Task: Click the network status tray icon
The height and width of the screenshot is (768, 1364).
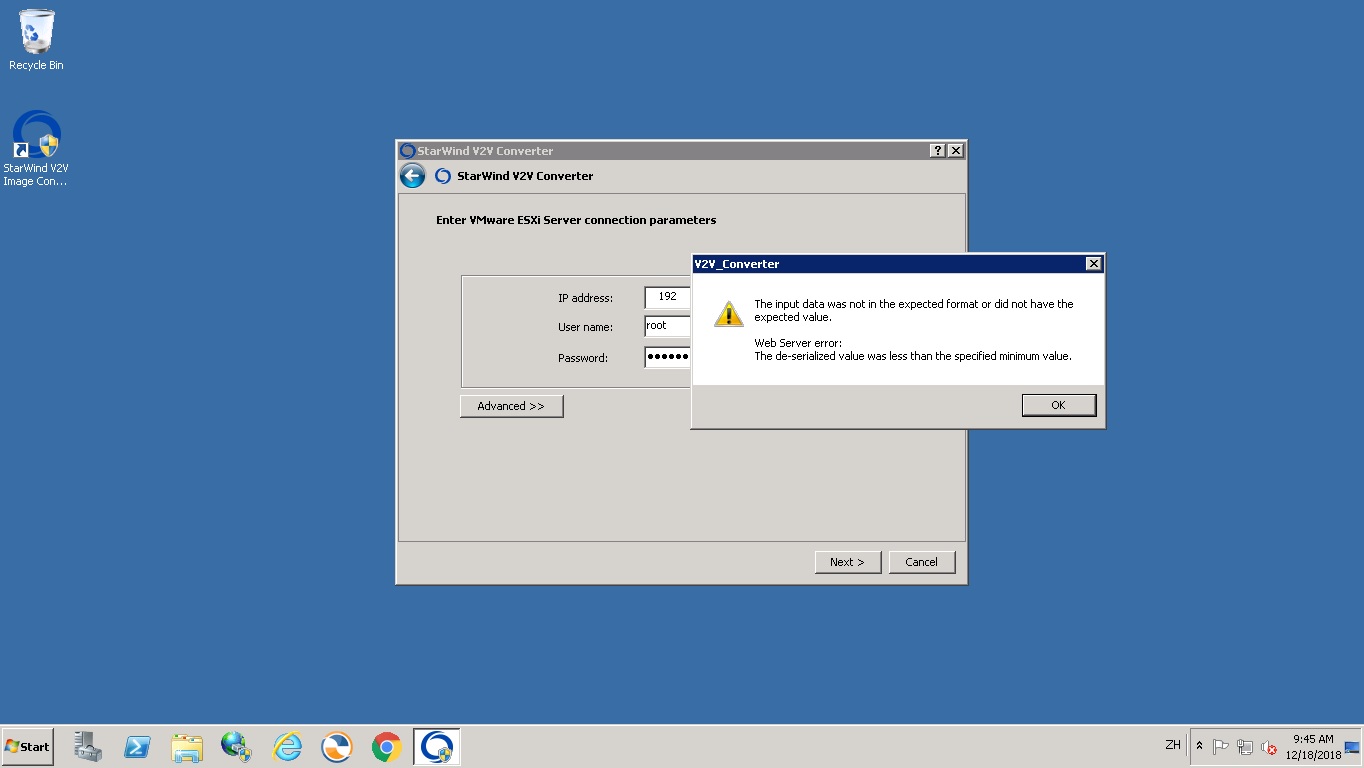Action: (1245, 747)
